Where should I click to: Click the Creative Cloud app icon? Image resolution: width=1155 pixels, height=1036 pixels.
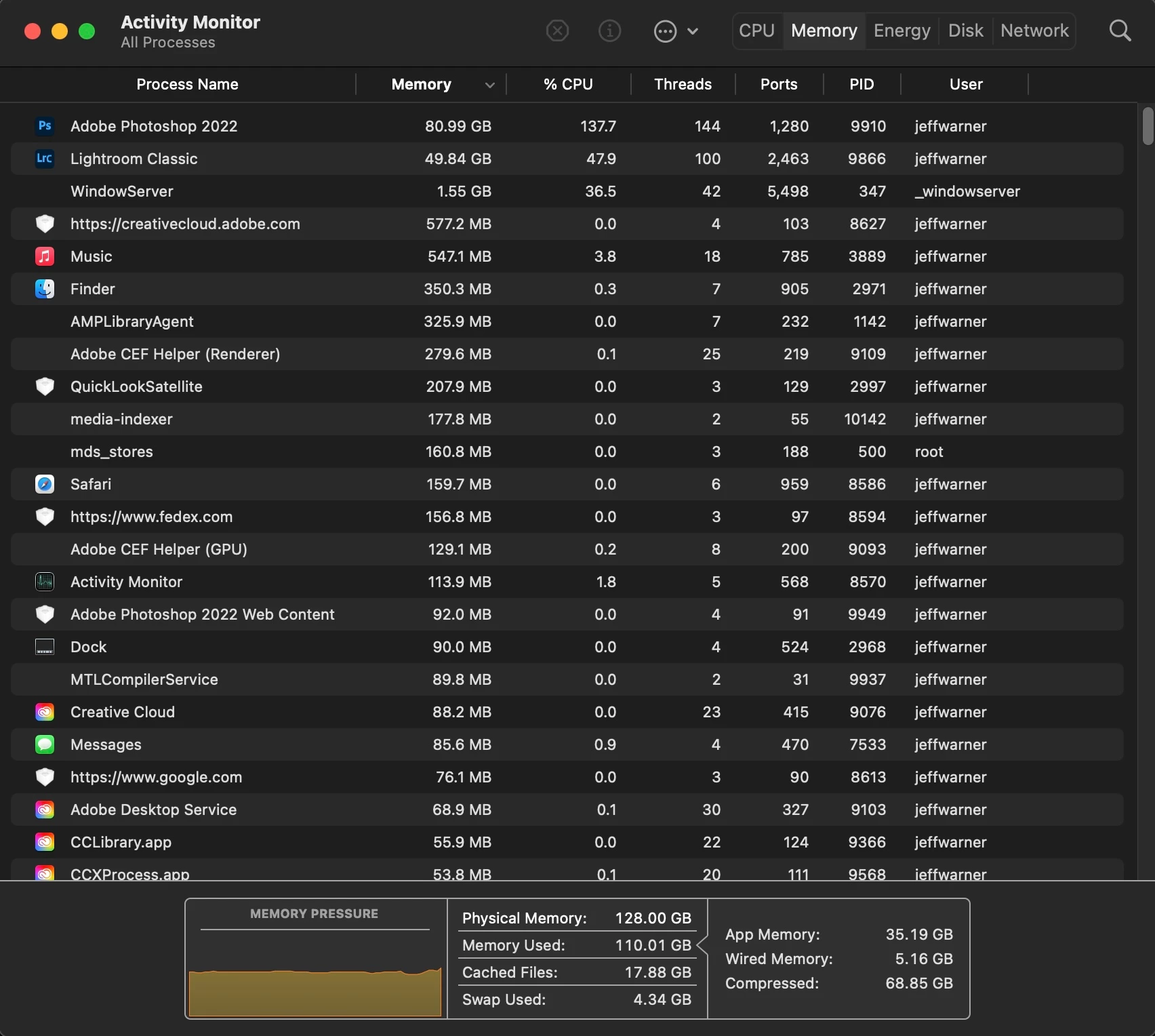[45, 712]
